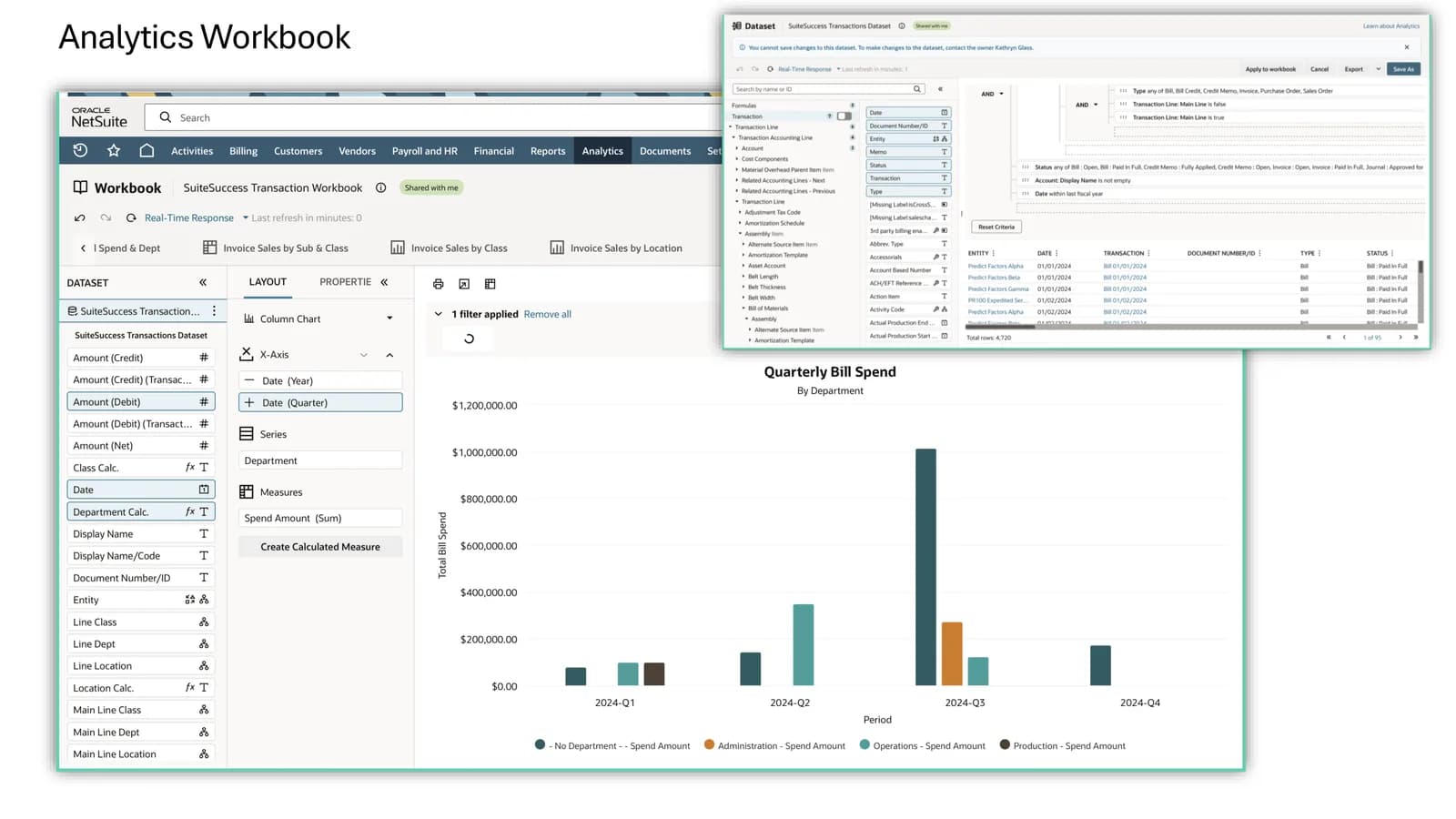Open Learn about Analytics link
Viewport: 1456px width, 819px height.
click(1390, 26)
